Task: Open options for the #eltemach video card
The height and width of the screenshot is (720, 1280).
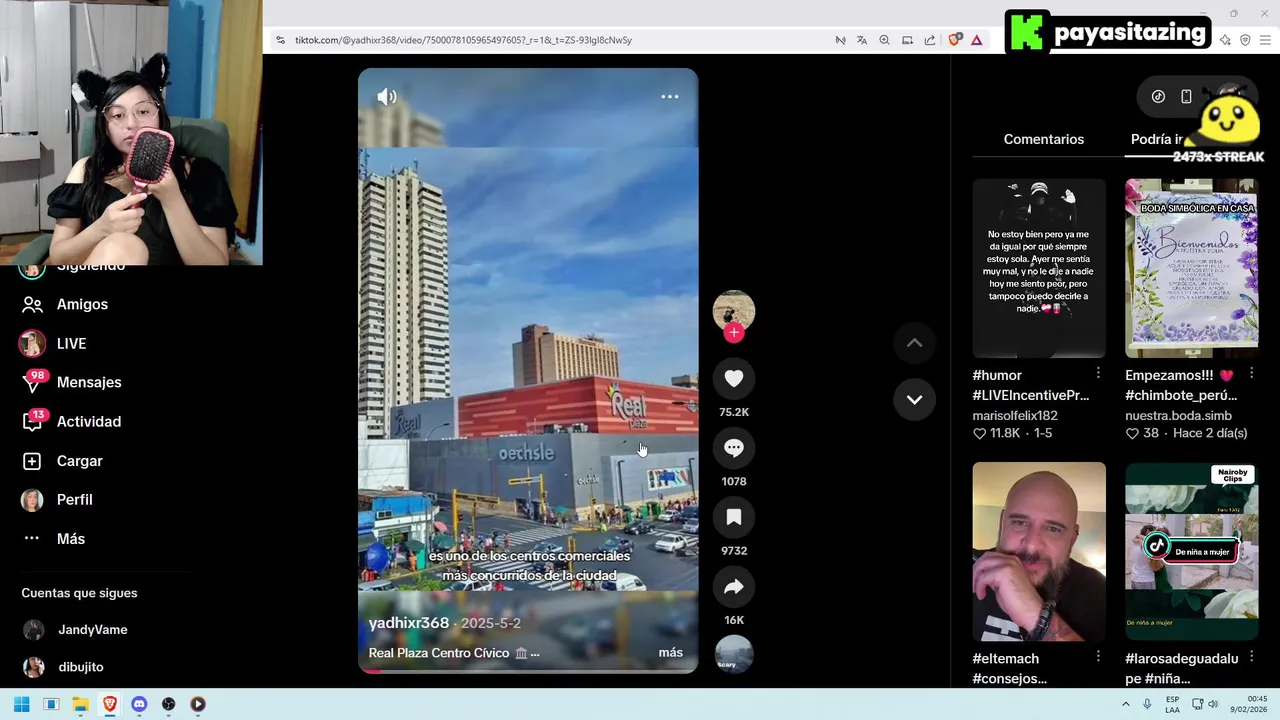Action: click(1098, 657)
